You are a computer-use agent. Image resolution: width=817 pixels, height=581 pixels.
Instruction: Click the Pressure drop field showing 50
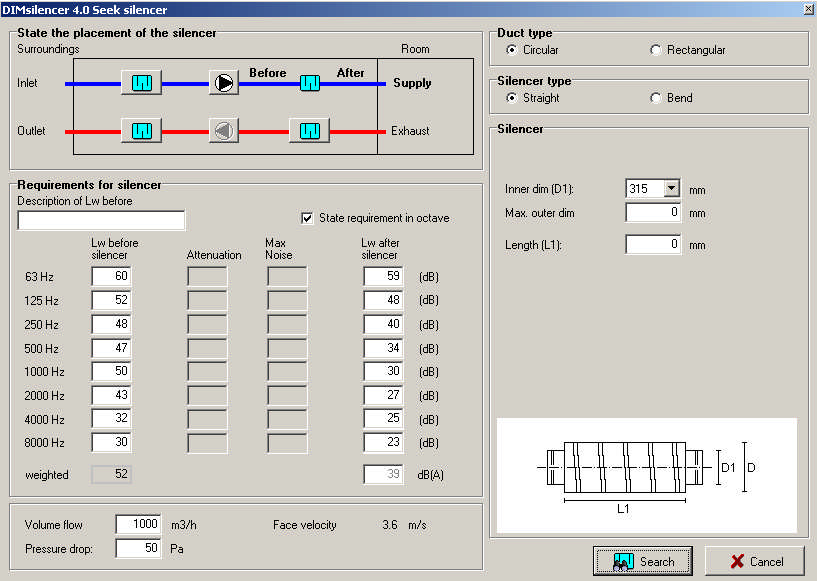click(x=138, y=548)
